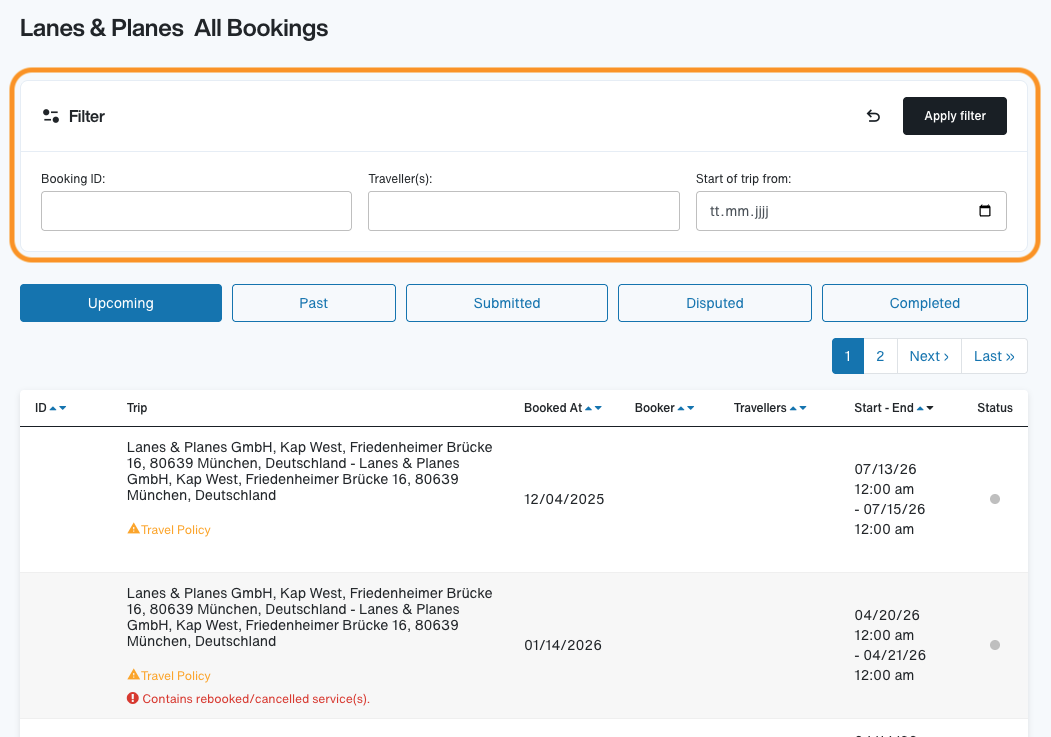Select the Upcoming tab

[121, 303]
